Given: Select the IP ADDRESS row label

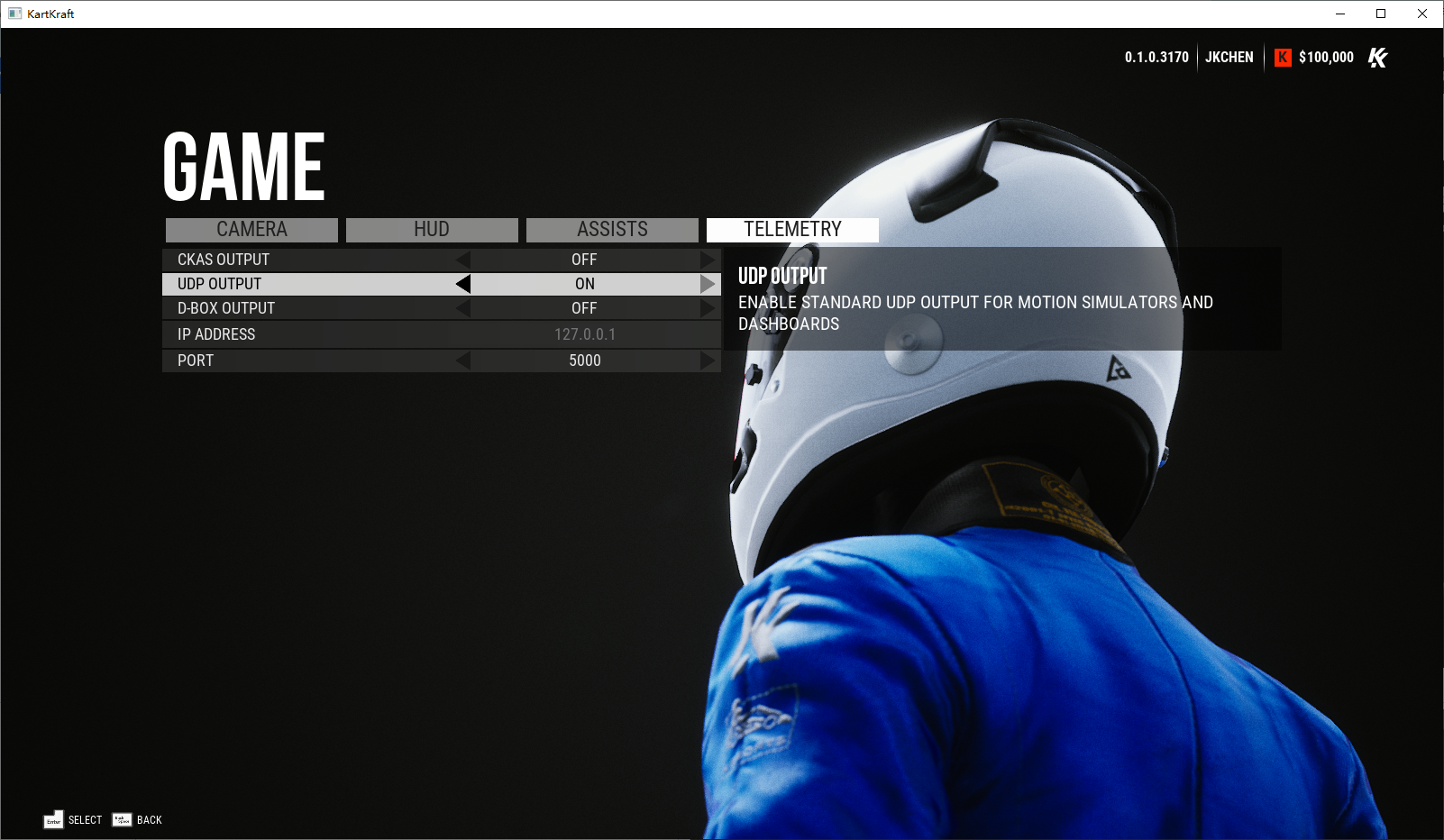Looking at the screenshot, I should tap(216, 334).
